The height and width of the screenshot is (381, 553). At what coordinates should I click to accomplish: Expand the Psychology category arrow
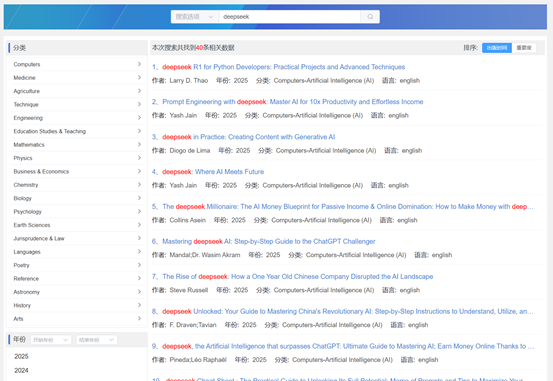pyautogui.click(x=139, y=211)
